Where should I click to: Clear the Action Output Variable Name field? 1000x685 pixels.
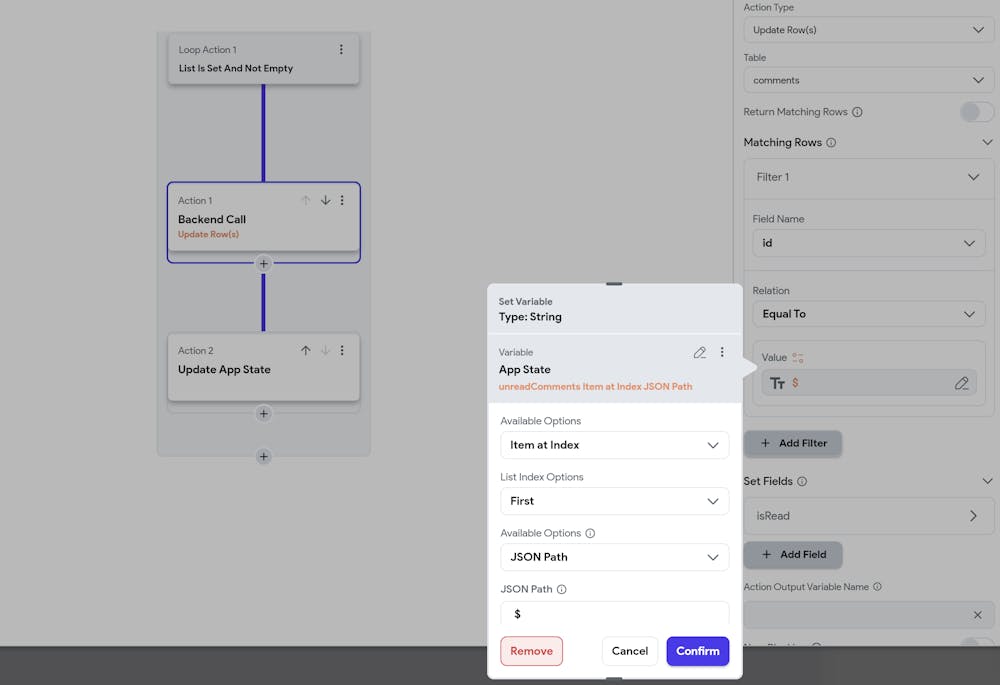tap(978, 615)
